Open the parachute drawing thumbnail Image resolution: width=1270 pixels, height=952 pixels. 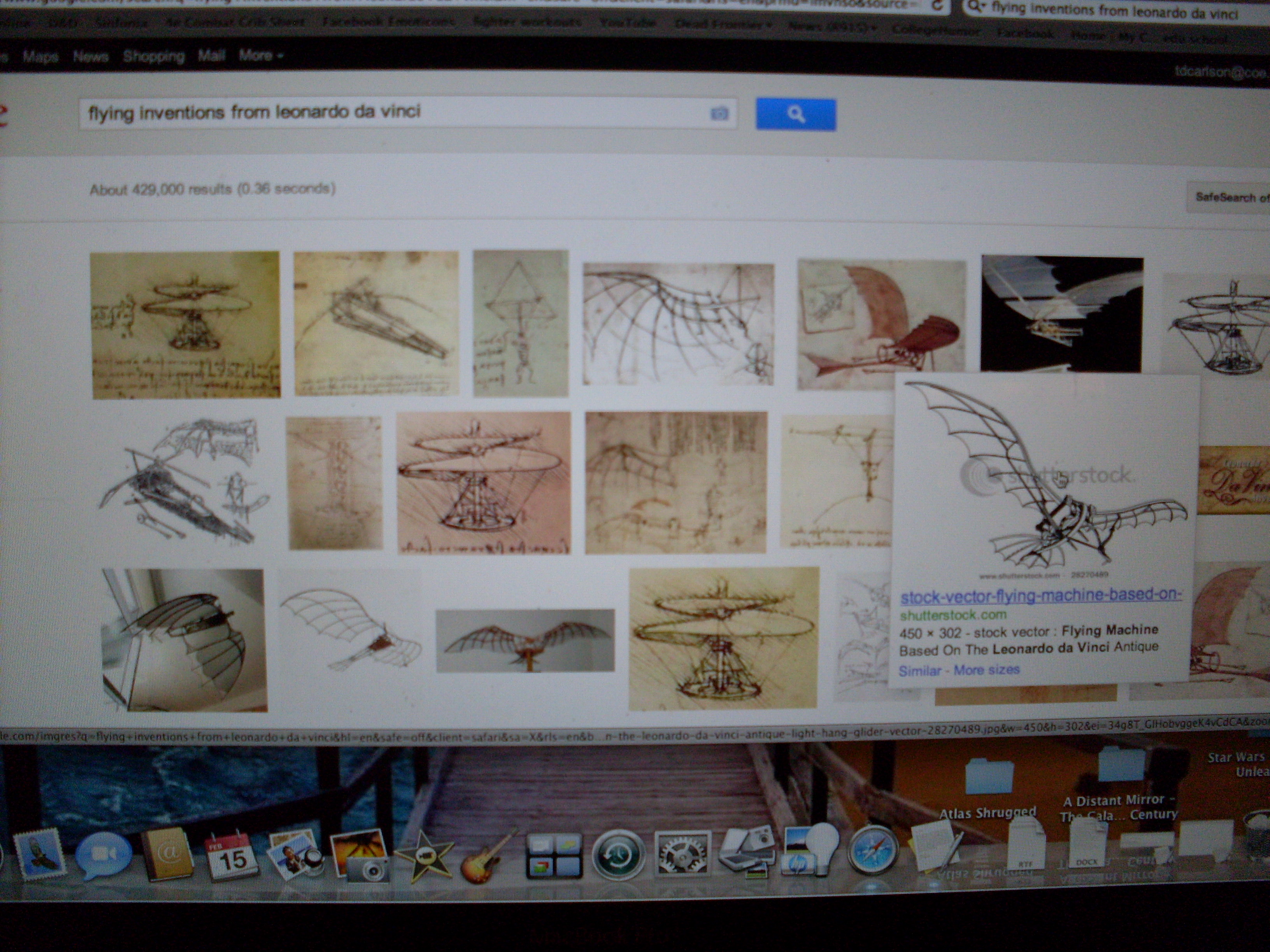pyautogui.click(x=520, y=323)
